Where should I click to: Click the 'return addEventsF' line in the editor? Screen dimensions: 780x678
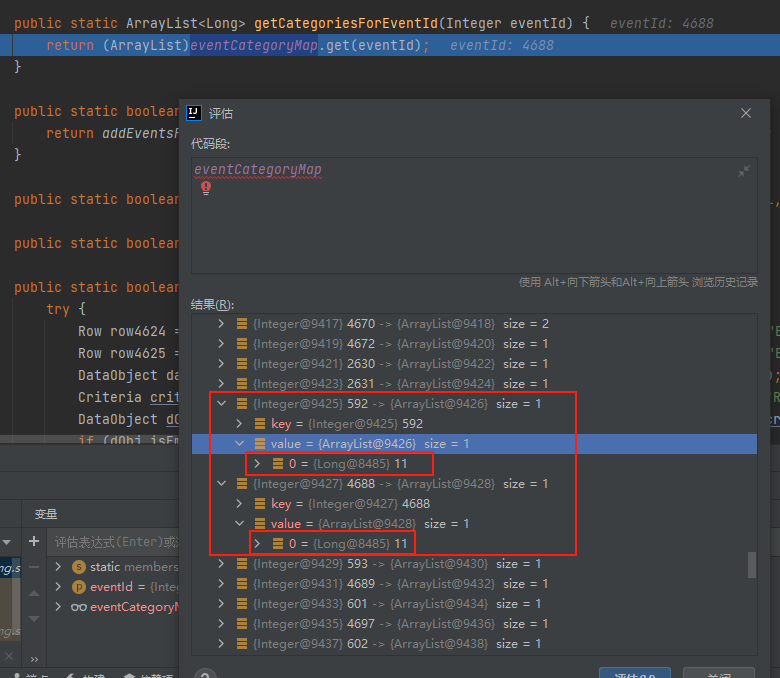[111, 133]
